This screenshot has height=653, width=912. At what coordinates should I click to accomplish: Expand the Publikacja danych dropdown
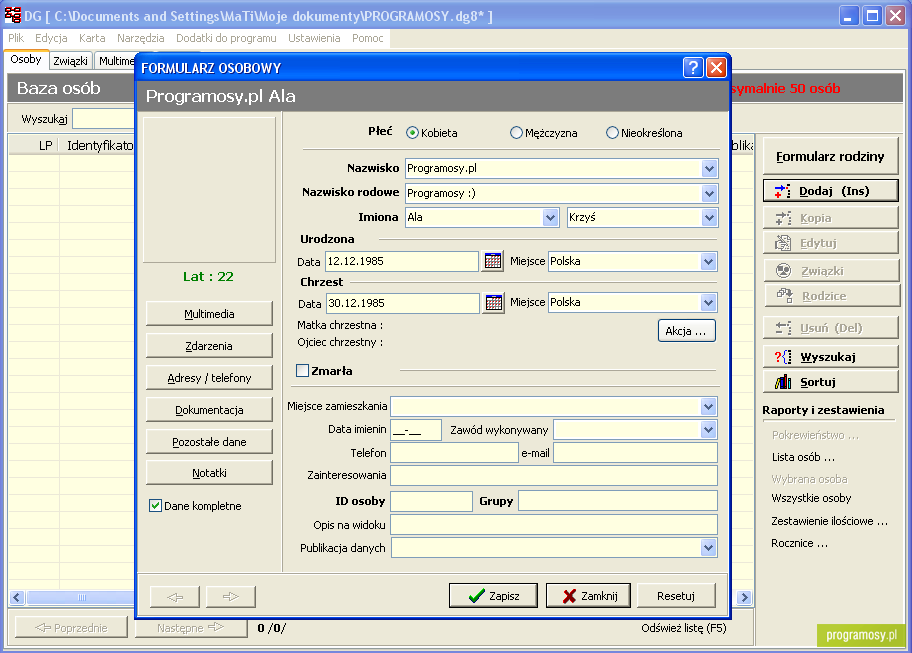click(708, 547)
